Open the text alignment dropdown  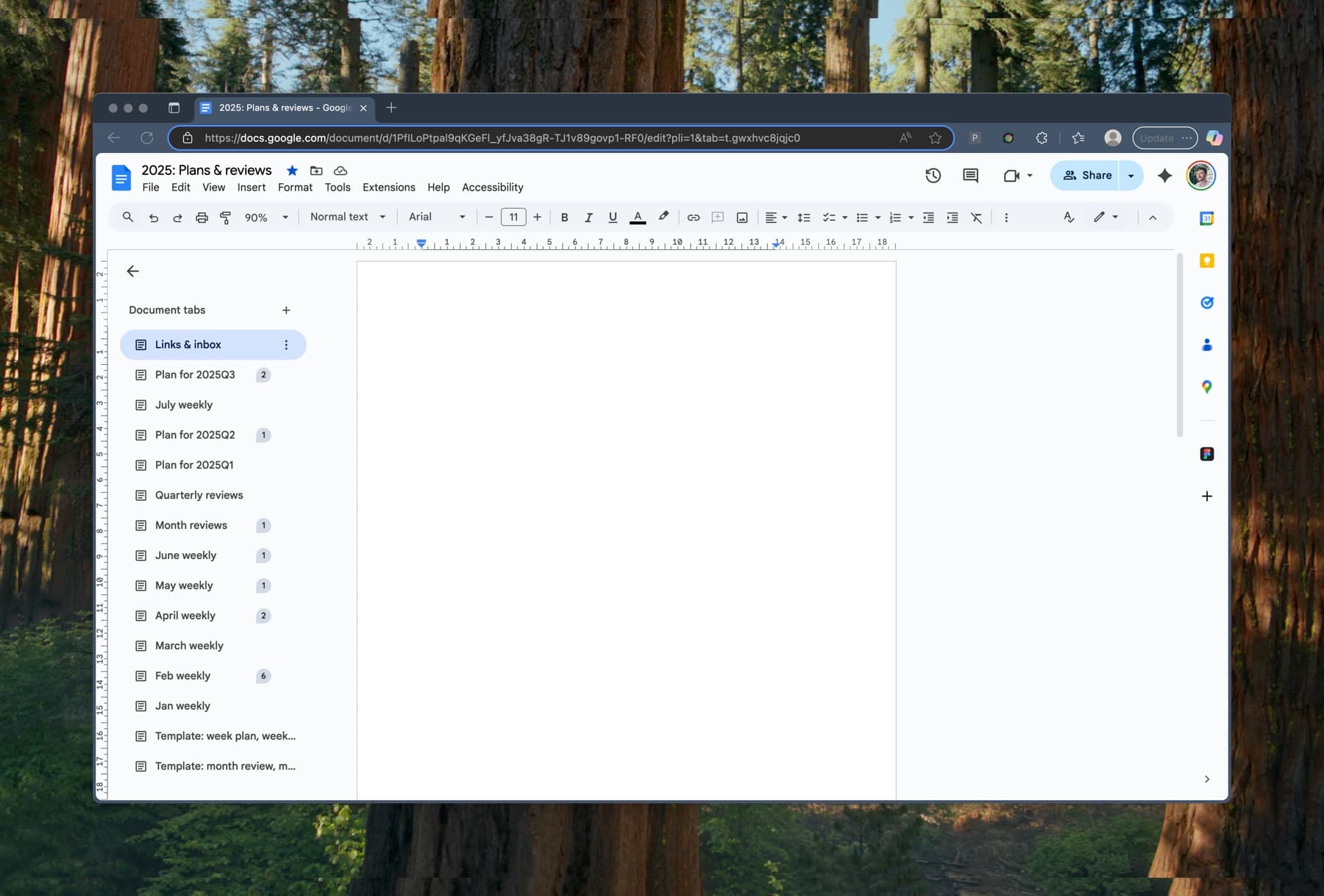pyautogui.click(x=776, y=217)
